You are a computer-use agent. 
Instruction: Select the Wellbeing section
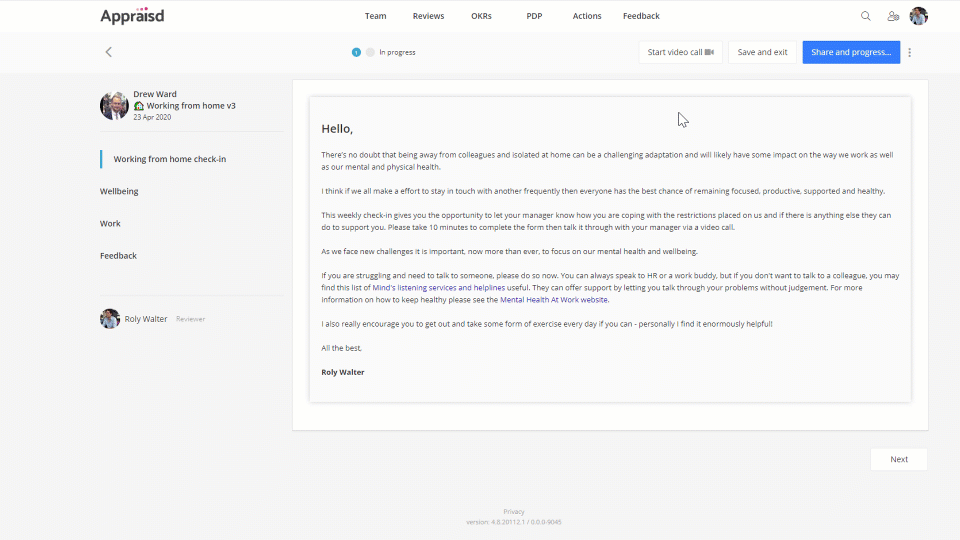(x=119, y=191)
